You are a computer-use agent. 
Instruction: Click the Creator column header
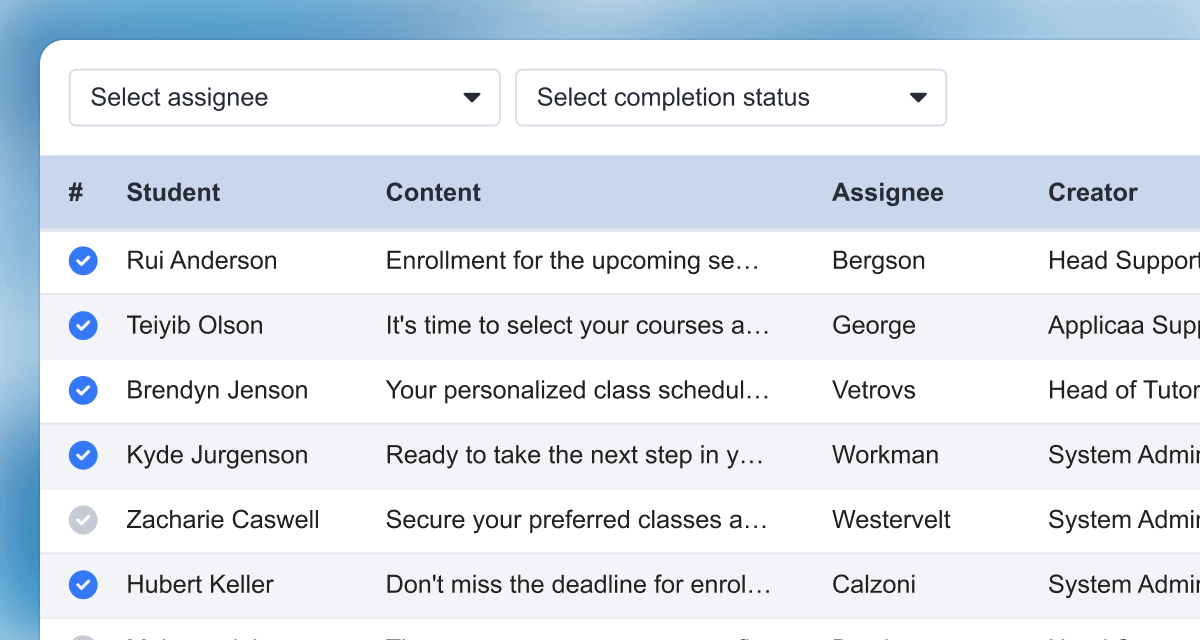click(x=1092, y=193)
